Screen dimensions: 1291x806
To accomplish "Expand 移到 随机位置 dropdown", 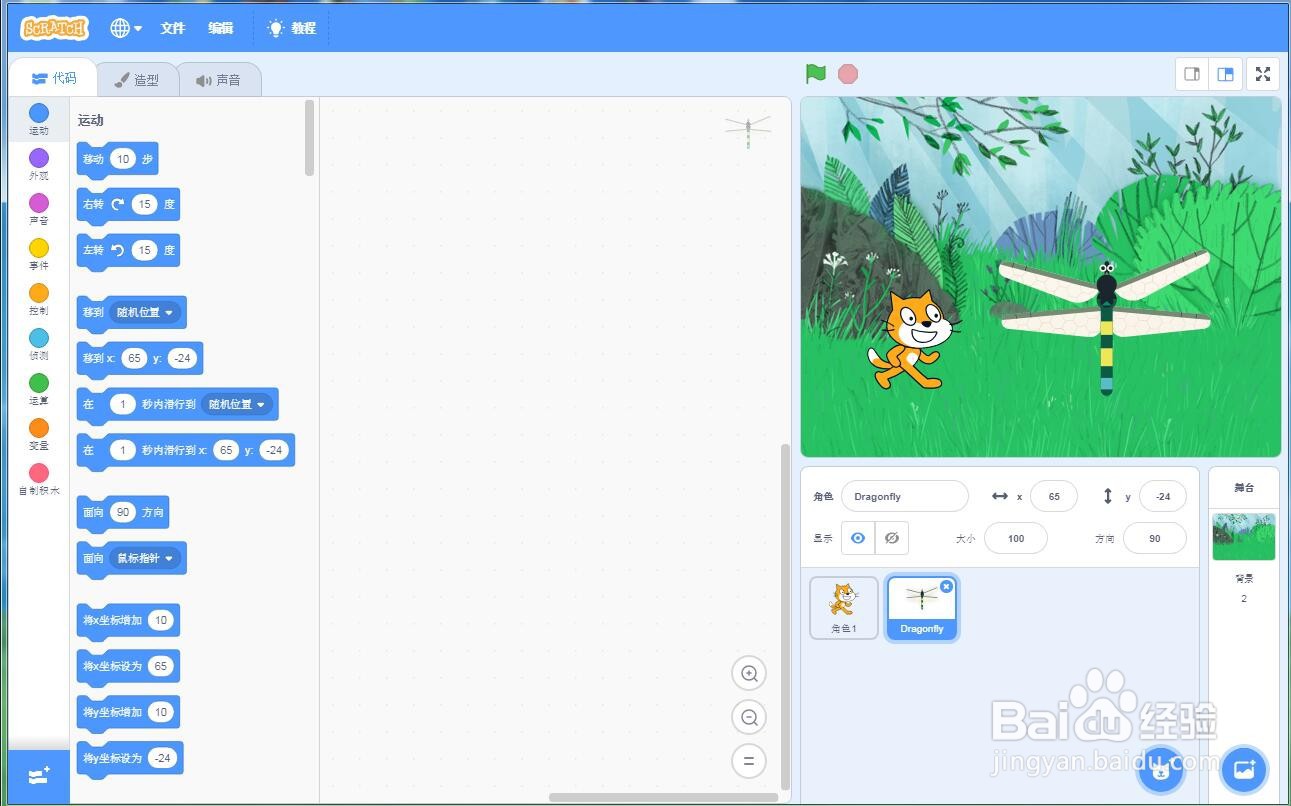I will pos(145,312).
